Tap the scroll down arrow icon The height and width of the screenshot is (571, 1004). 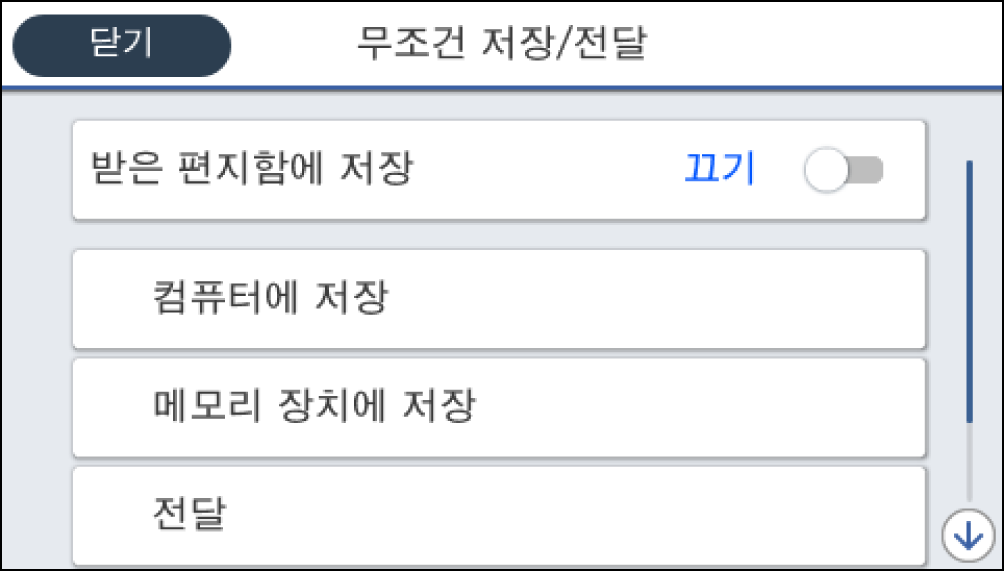coord(968,536)
